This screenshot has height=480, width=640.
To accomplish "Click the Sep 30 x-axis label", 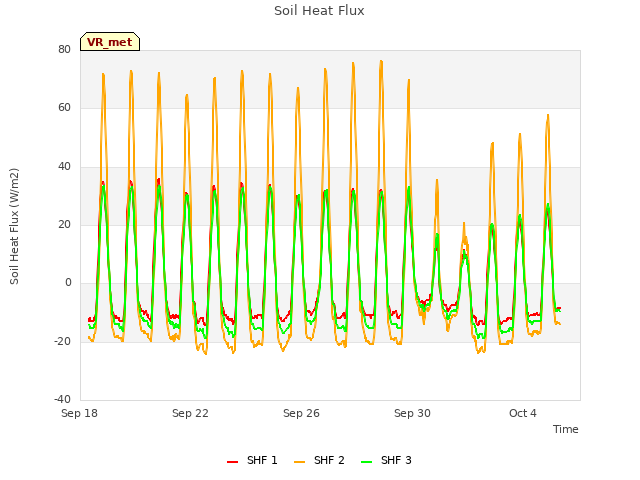I will point(412,413).
